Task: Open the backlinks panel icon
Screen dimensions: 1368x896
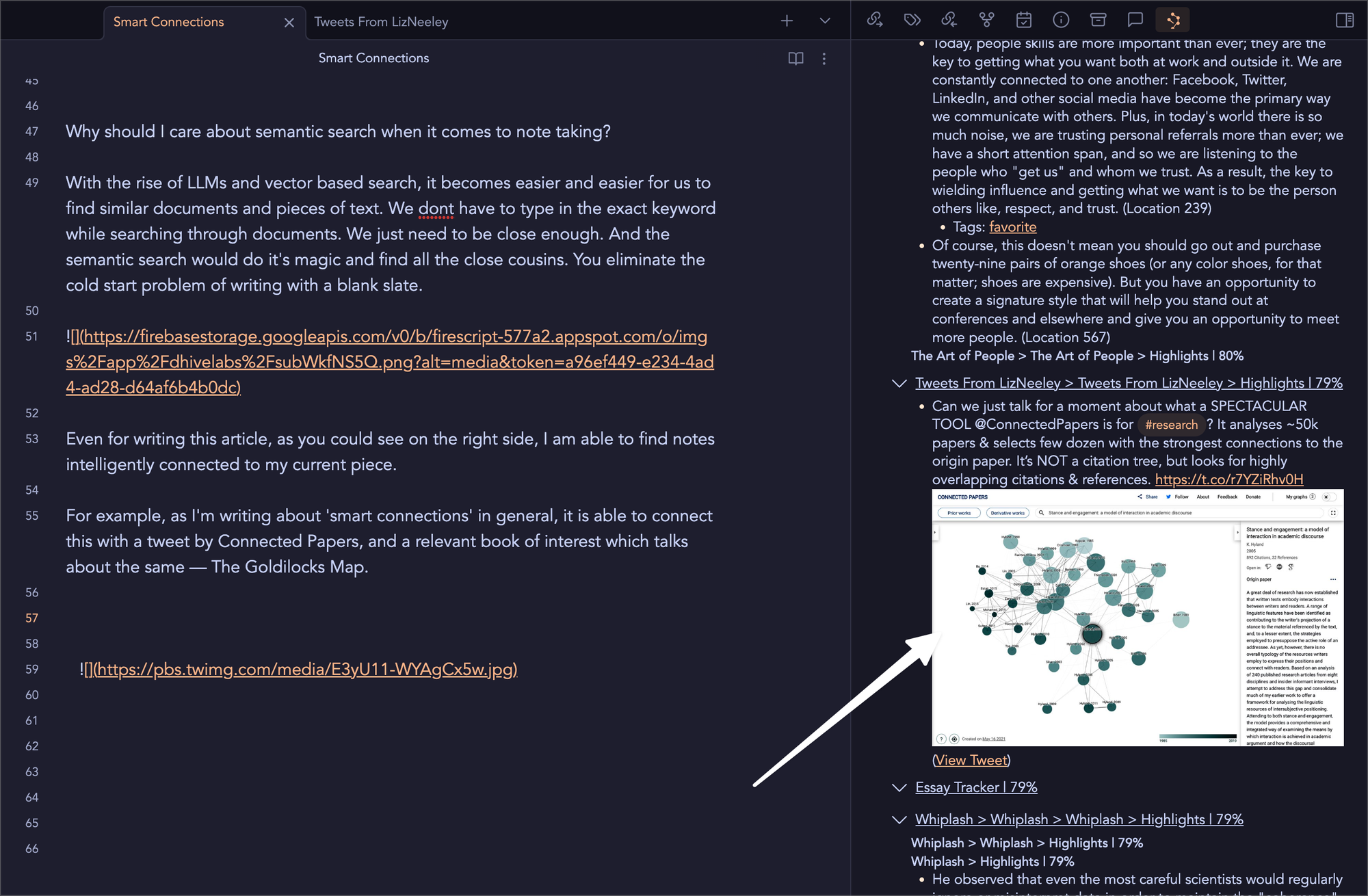Action: pyautogui.click(x=949, y=20)
